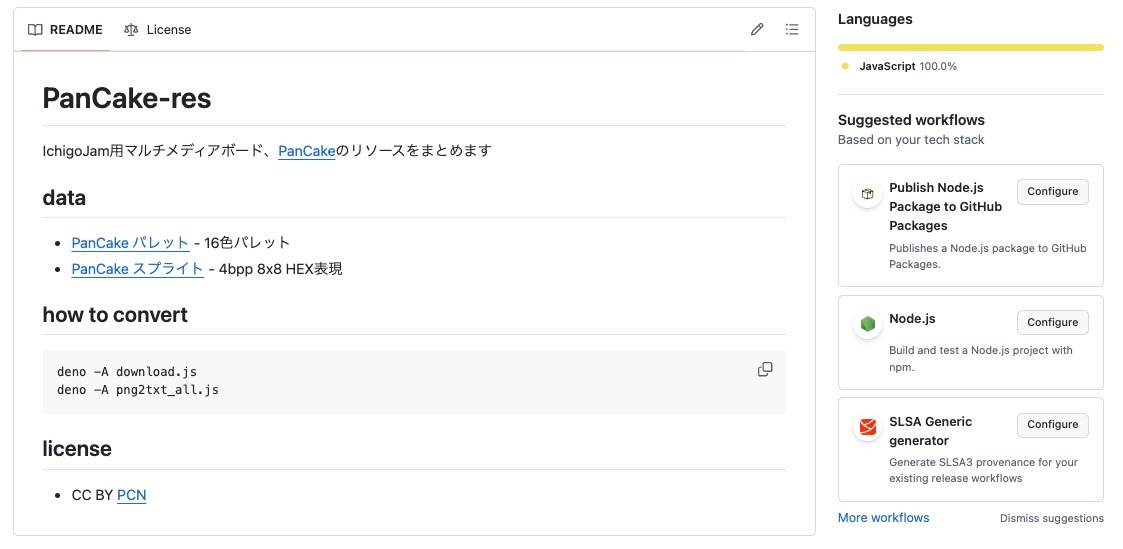Follow the PCN license link
The image size is (1123, 549).
coord(132,495)
